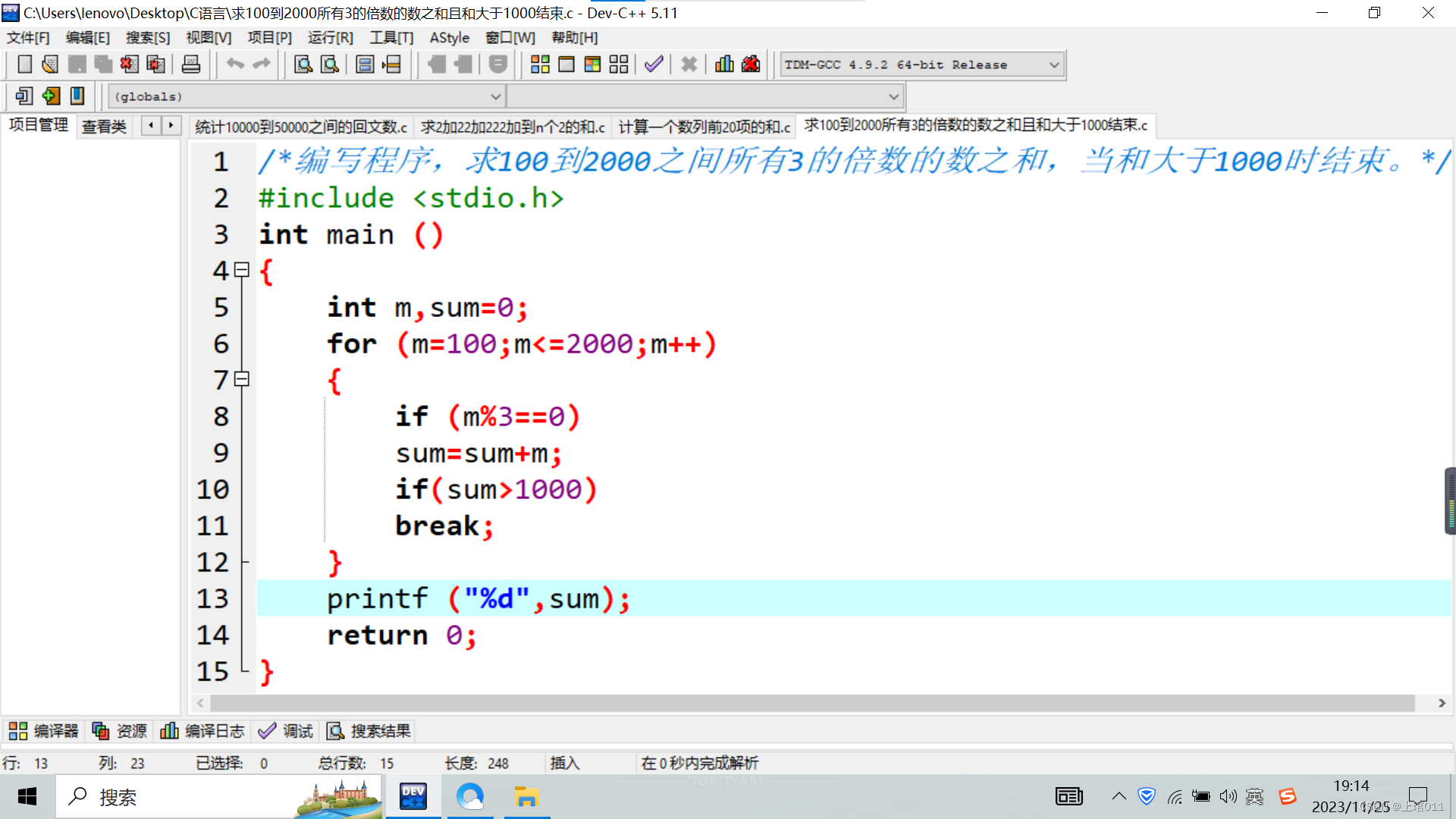Expand the (globals) scope dropdown
This screenshot has height=819, width=1456.
pyautogui.click(x=495, y=96)
